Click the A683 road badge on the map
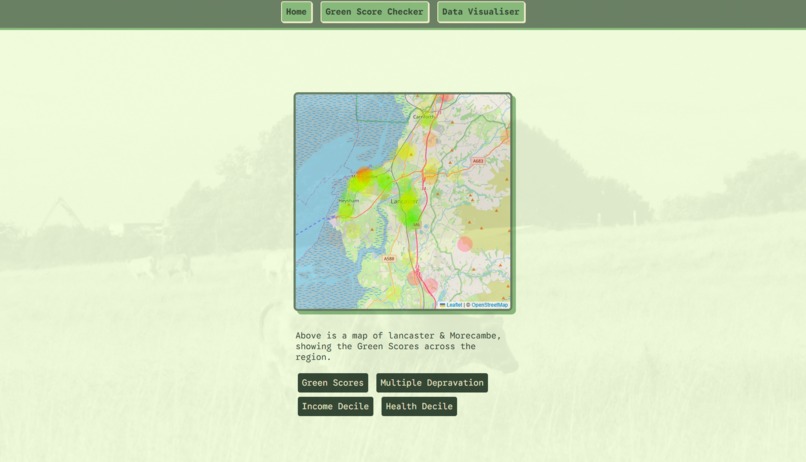806x462 pixels. 478,161
